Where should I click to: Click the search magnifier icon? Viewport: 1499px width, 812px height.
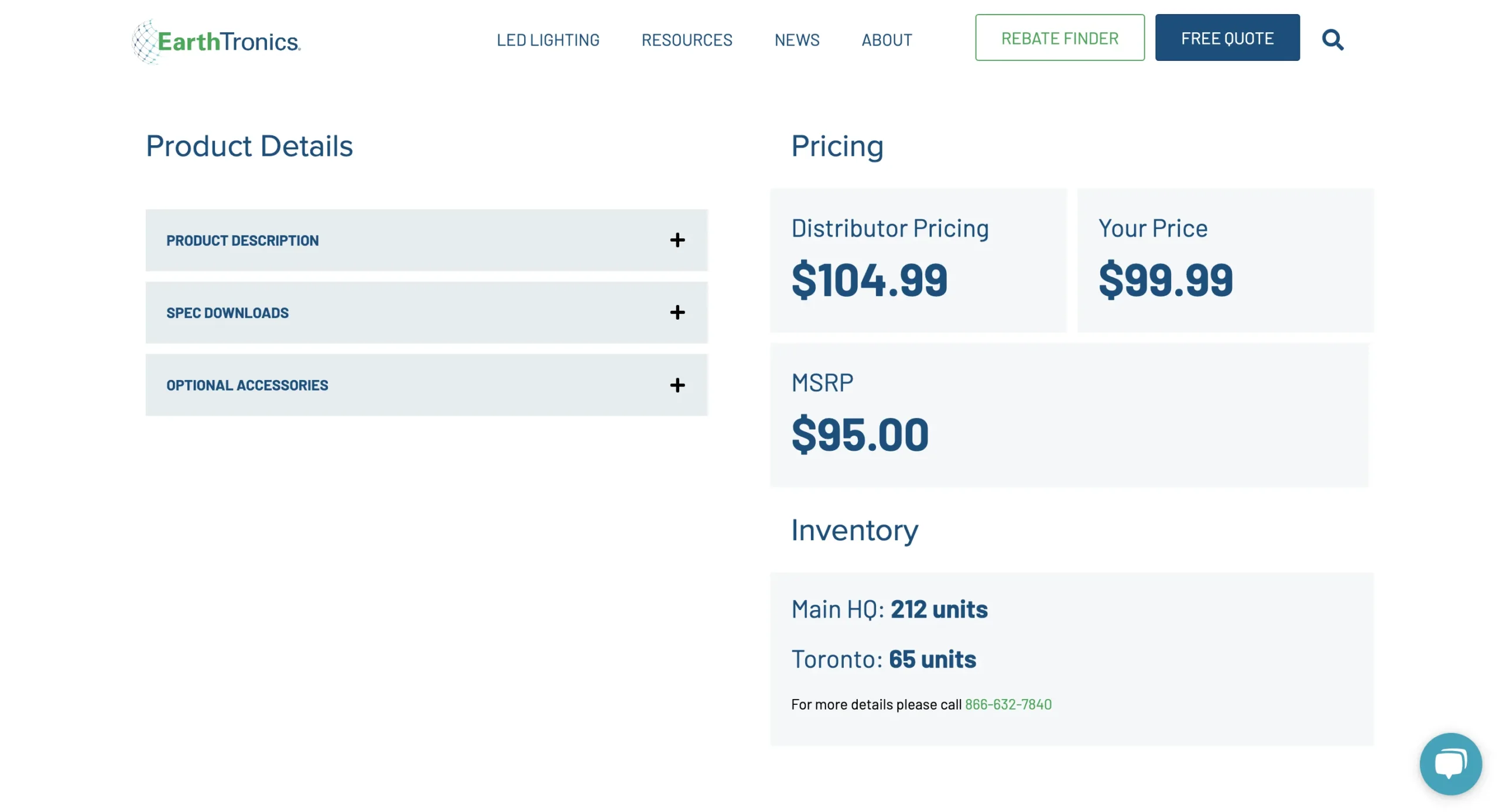1332,40
